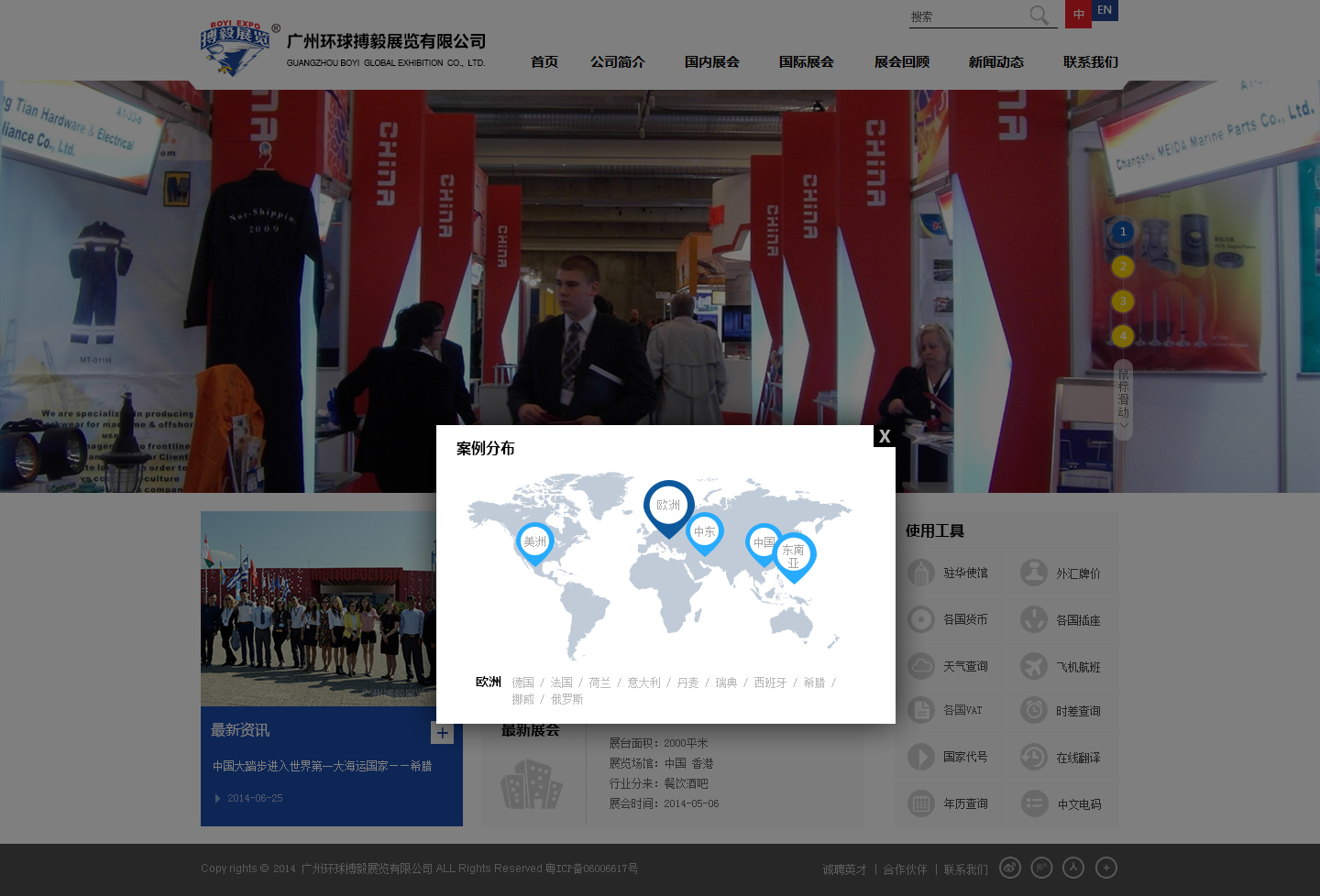This screenshot has width=1320, height=896.
Task: Go to banner slide 4
Action: [1123, 336]
